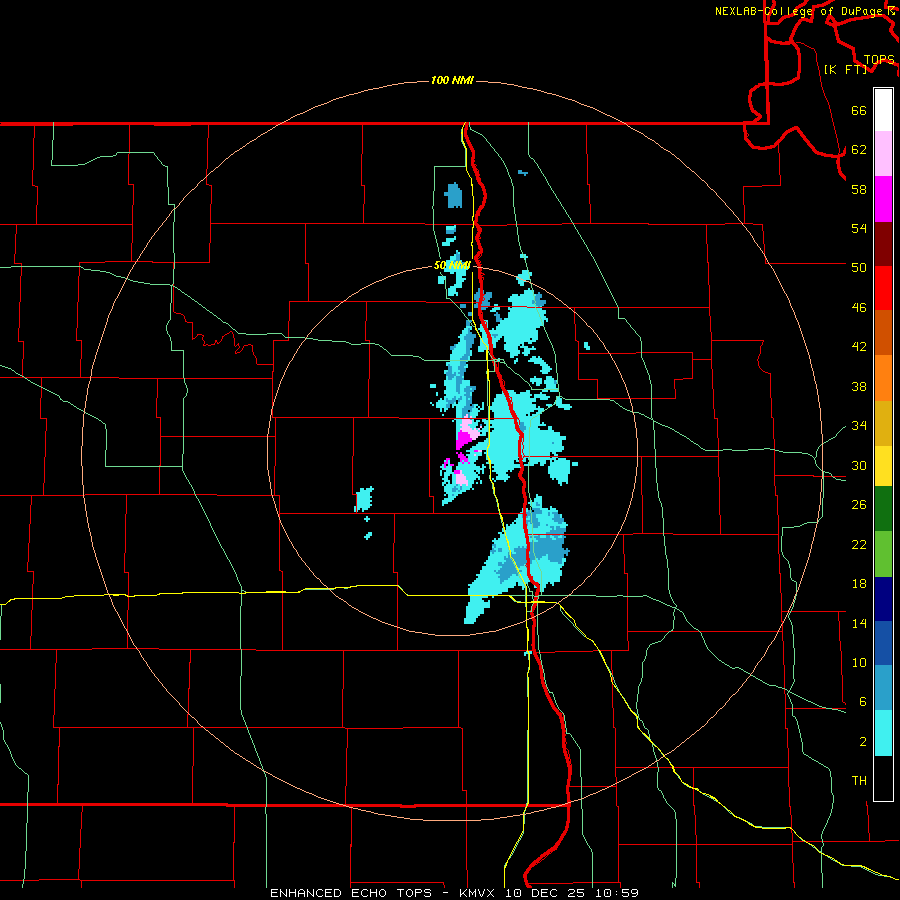Click the TH threshold label
Image resolution: width=900 pixels, height=900 pixels.
click(859, 781)
